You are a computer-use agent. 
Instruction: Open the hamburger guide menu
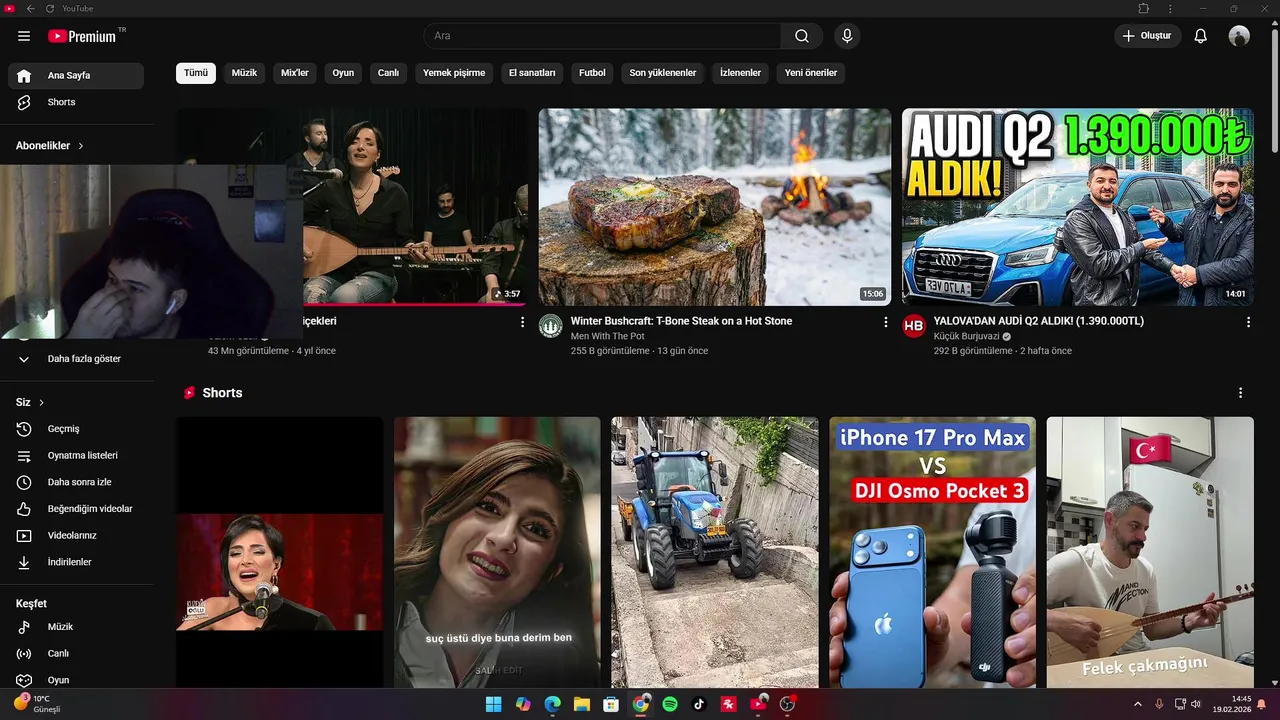point(24,36)
